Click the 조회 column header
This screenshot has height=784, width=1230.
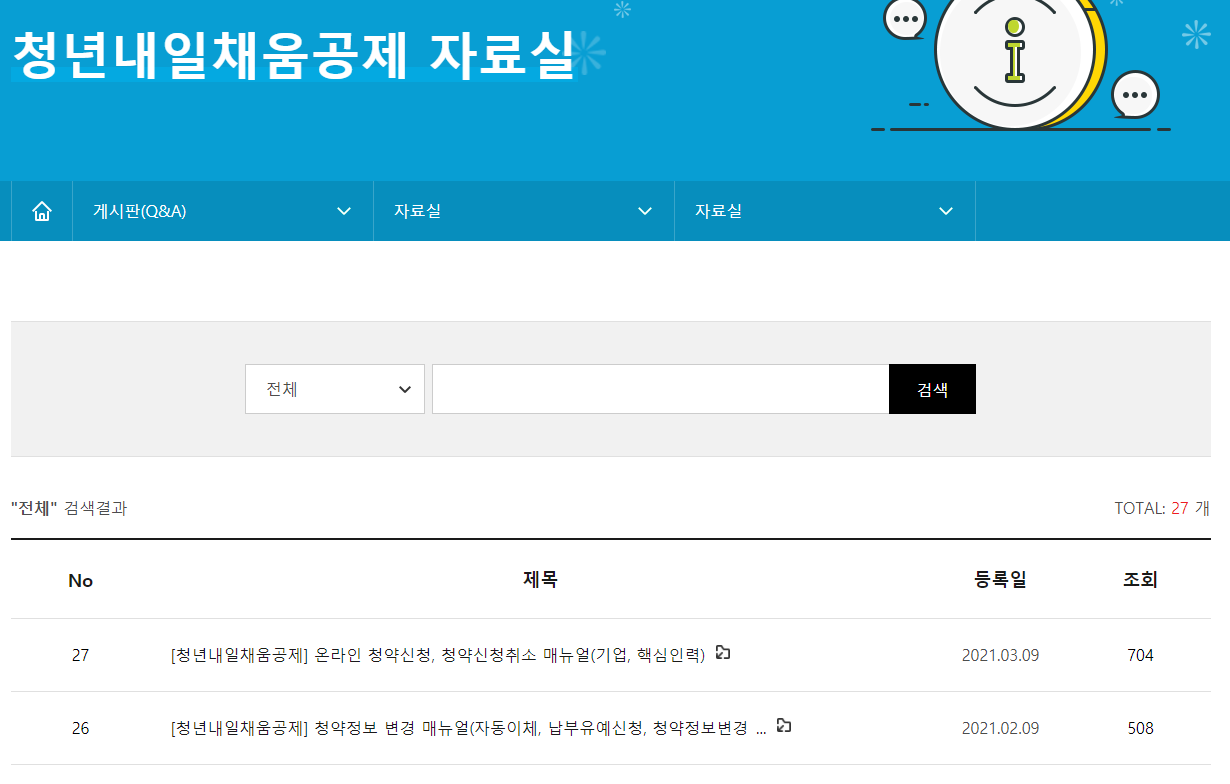click(1140, 579)
